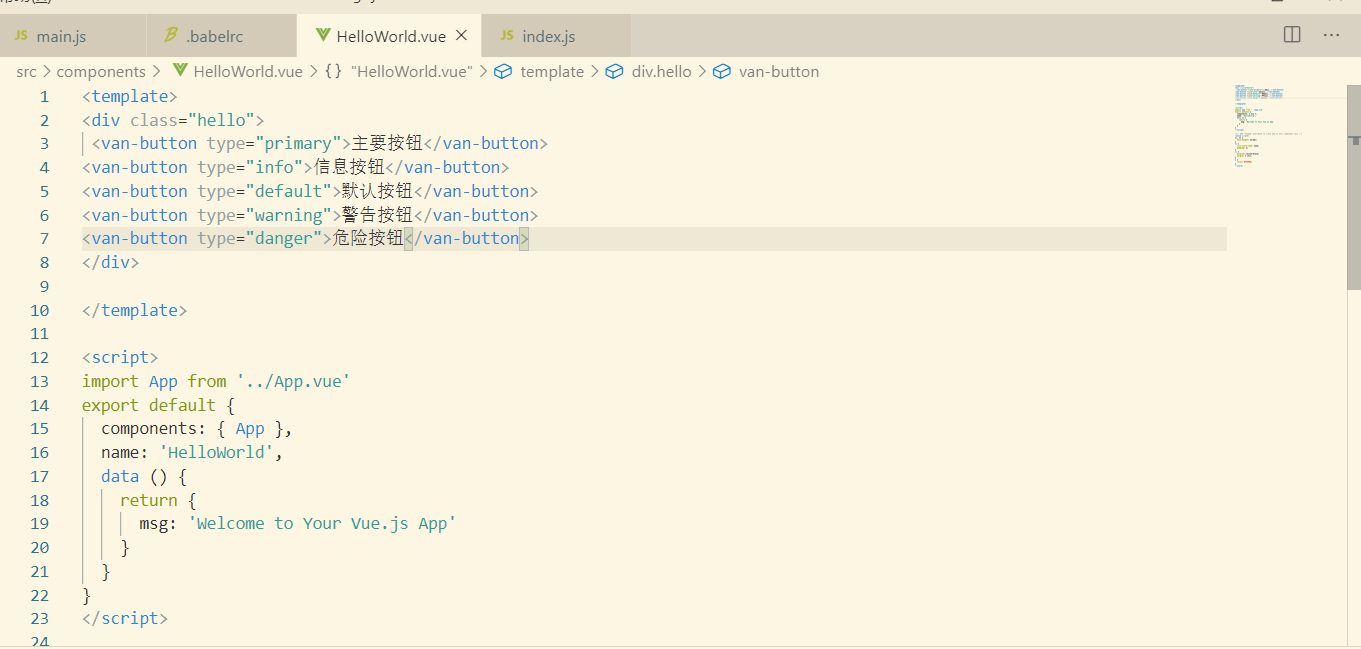The image size is (1361, 649).
Task: Click the '../App.vue' import path string
Action: [293, 382]
